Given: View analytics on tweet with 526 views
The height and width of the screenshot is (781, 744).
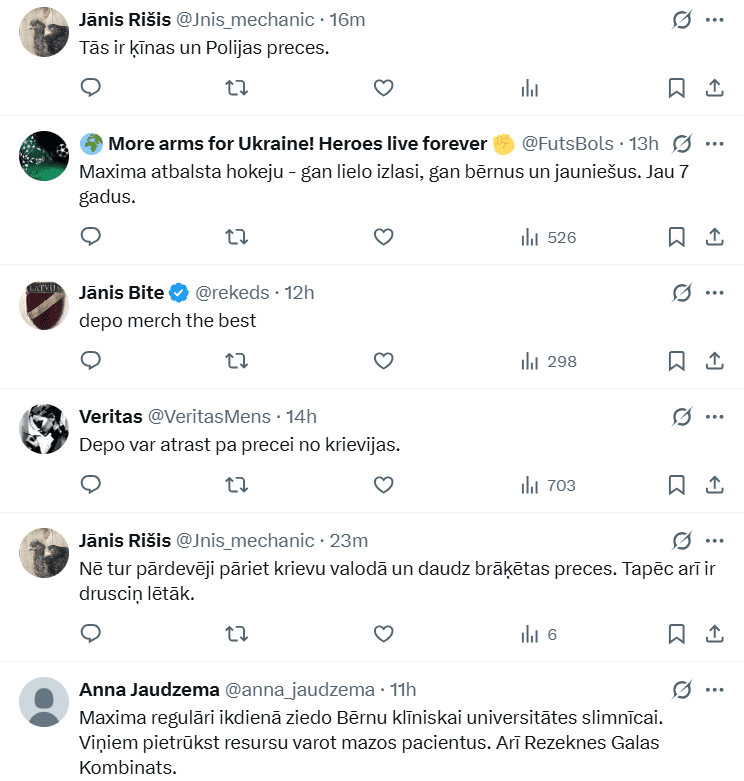Looking at the screenshot, I should [x=549, y=237].
